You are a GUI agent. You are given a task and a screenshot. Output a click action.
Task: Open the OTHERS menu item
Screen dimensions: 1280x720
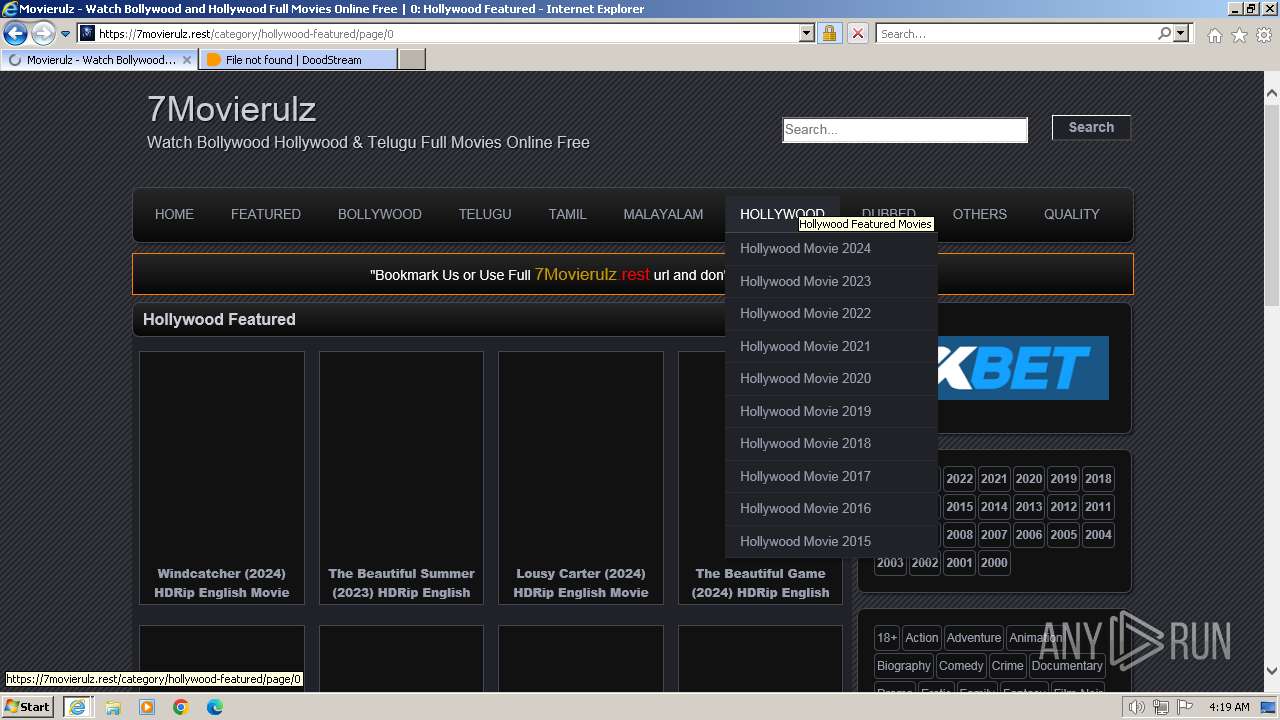click(980, 214)
